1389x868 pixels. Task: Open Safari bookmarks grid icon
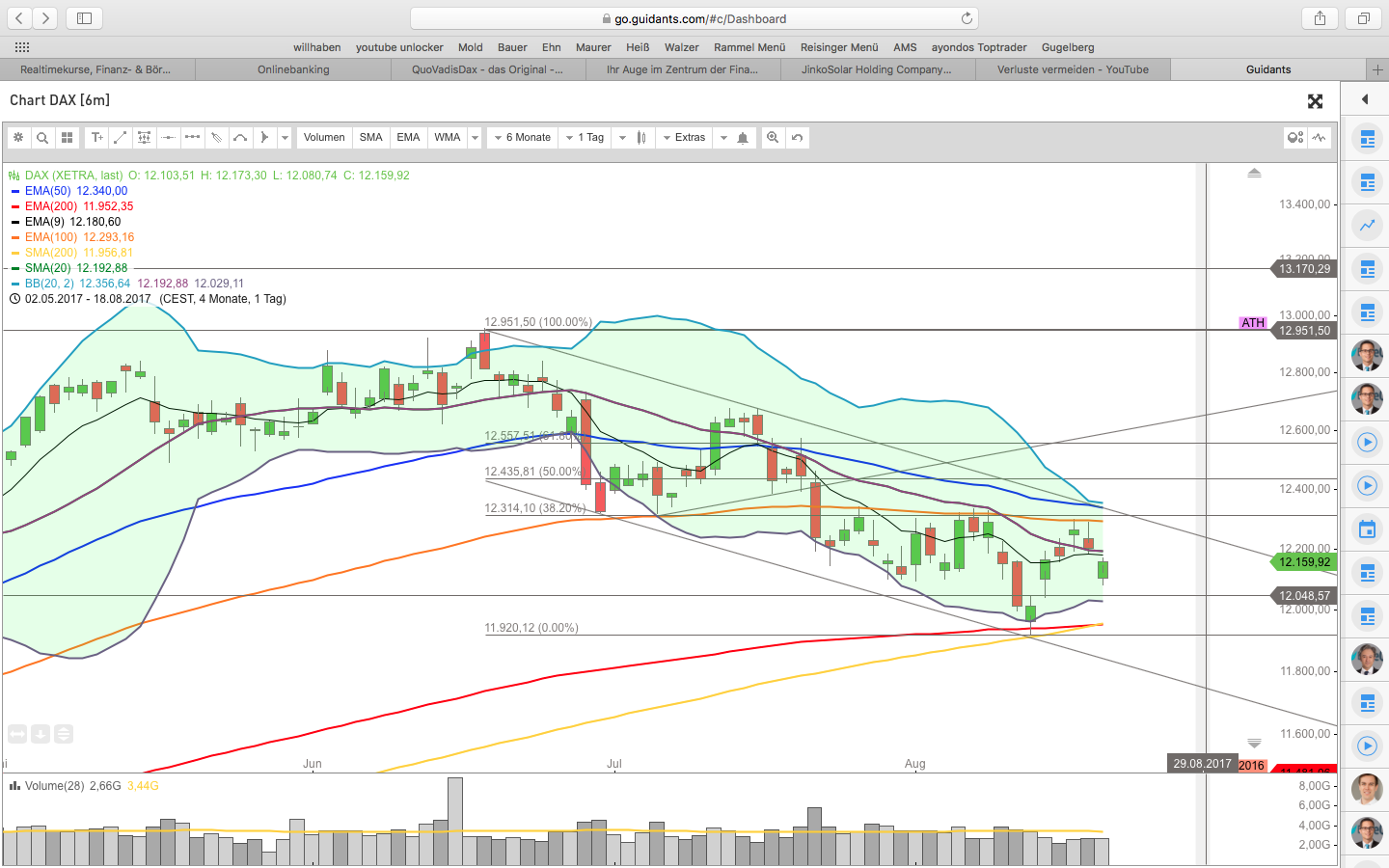coord(22,47)
